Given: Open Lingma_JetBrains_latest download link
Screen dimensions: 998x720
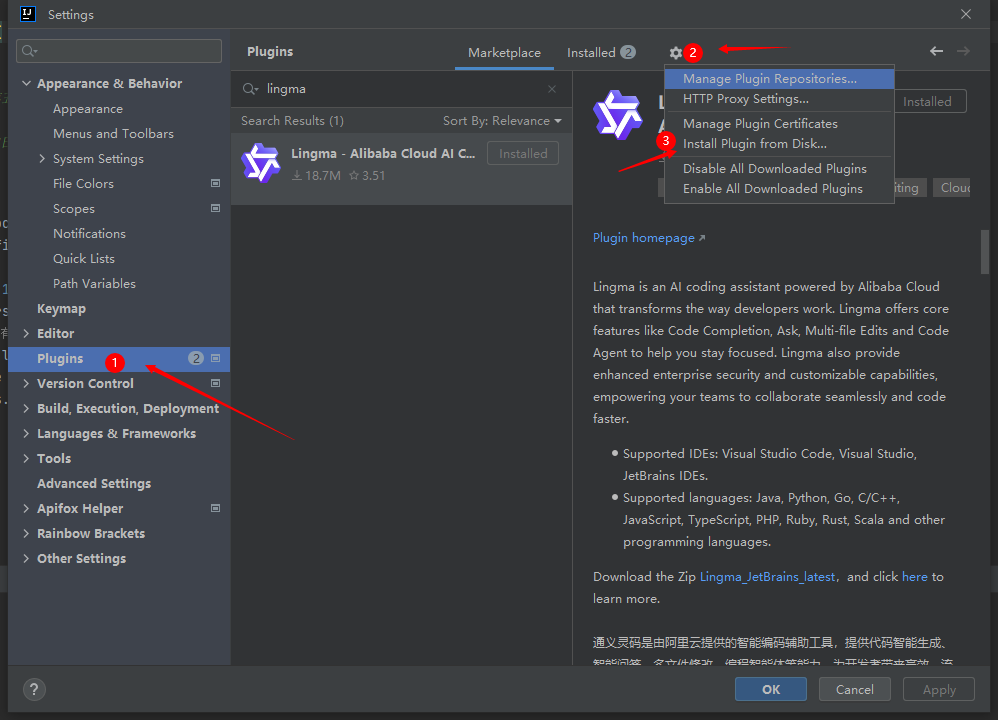Looking at the screenshot, I should pyautogui.click(x=767, y=577).
